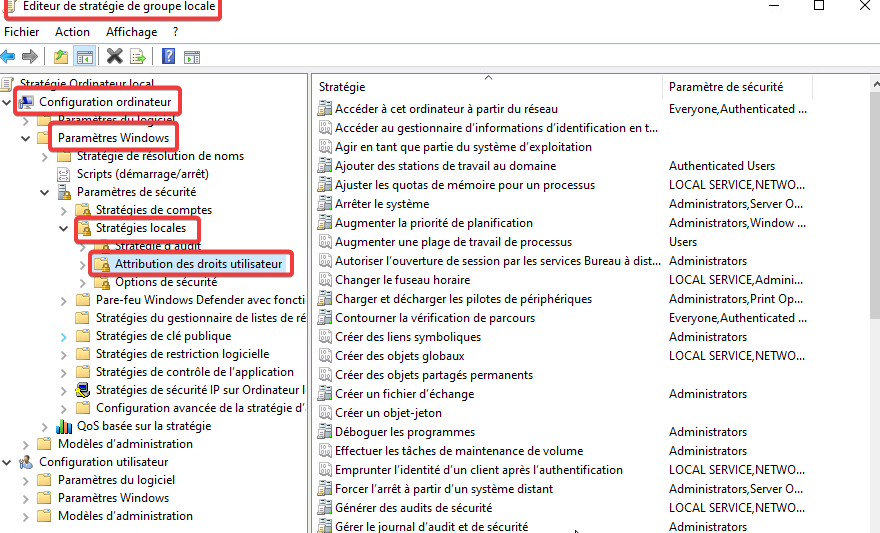Viewport: 880px width, 533px height.
Task: Click the Delete (X) toolbar icon
Action: pos(115,56)
